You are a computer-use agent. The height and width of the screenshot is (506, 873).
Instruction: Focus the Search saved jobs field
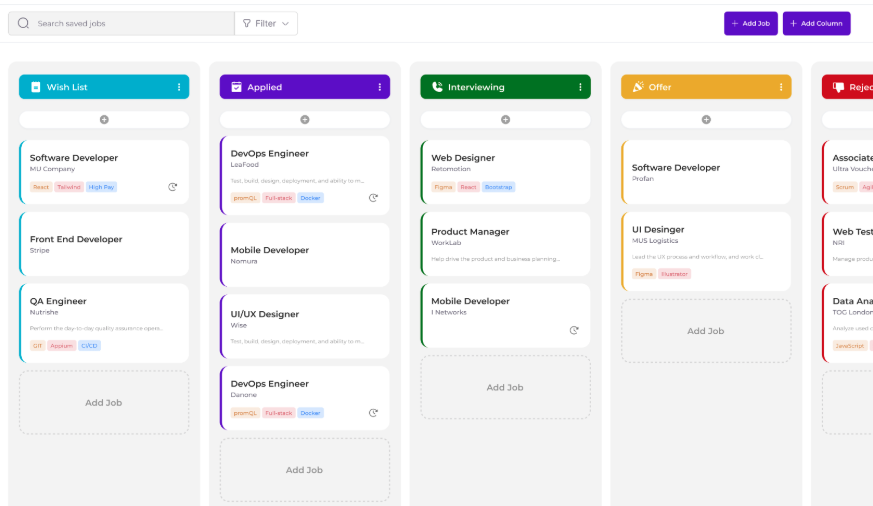tap(130, 23)
